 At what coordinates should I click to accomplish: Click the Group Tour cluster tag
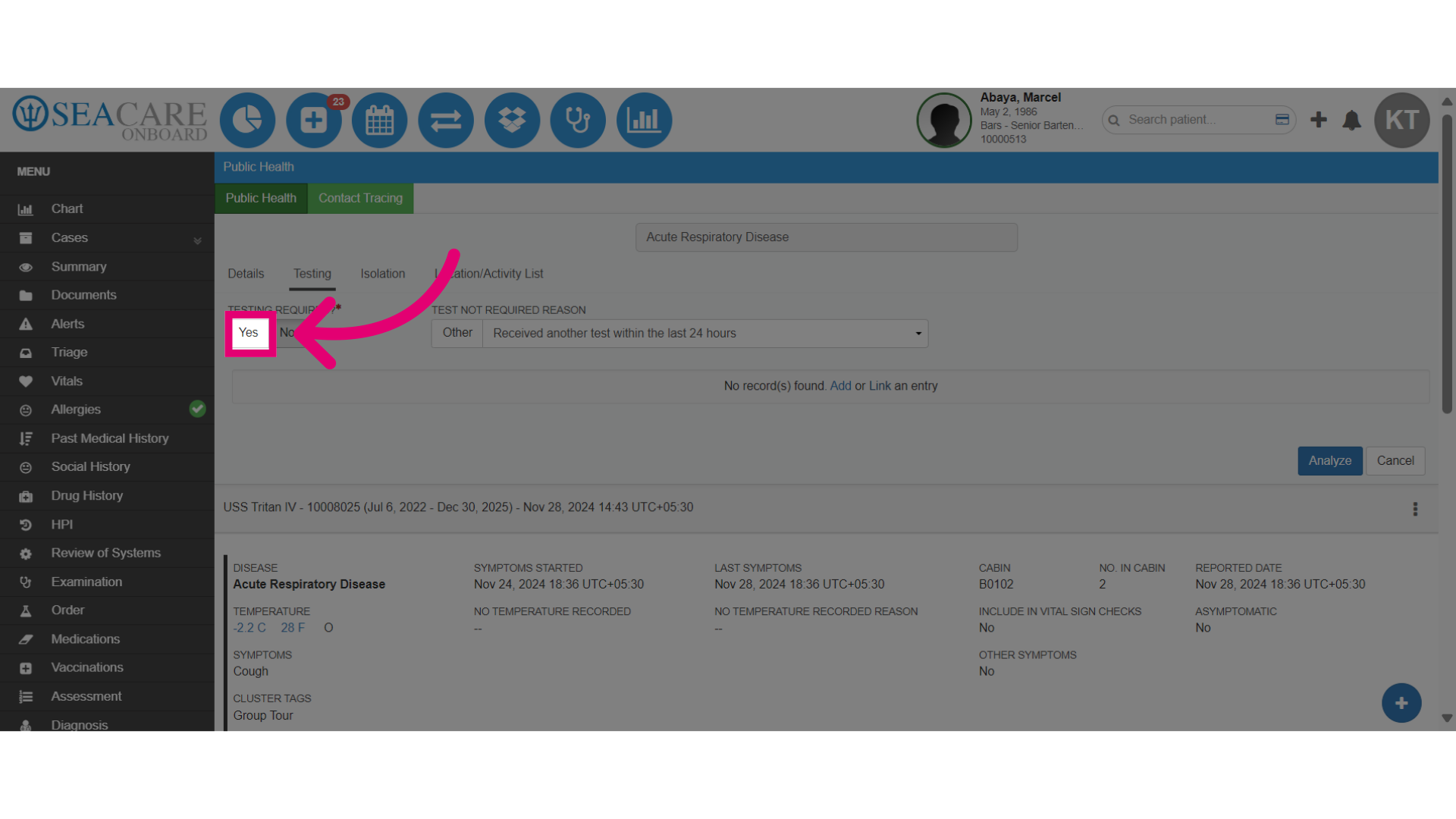click(x=262, y=715)
